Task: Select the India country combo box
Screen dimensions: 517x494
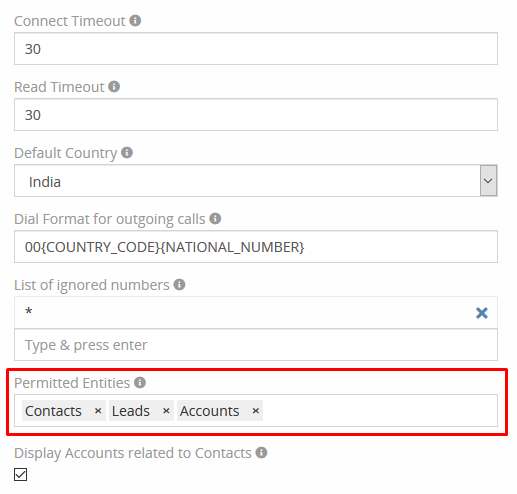Action: [x=256, y=180]
